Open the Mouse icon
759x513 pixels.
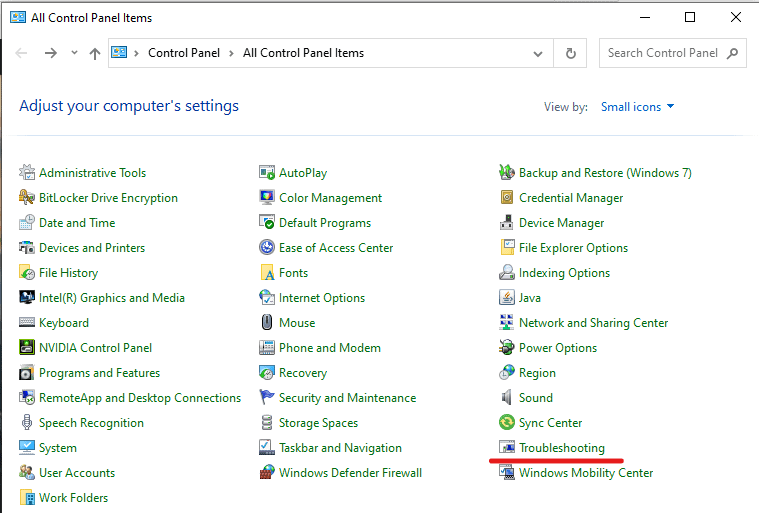click(267, 322)
